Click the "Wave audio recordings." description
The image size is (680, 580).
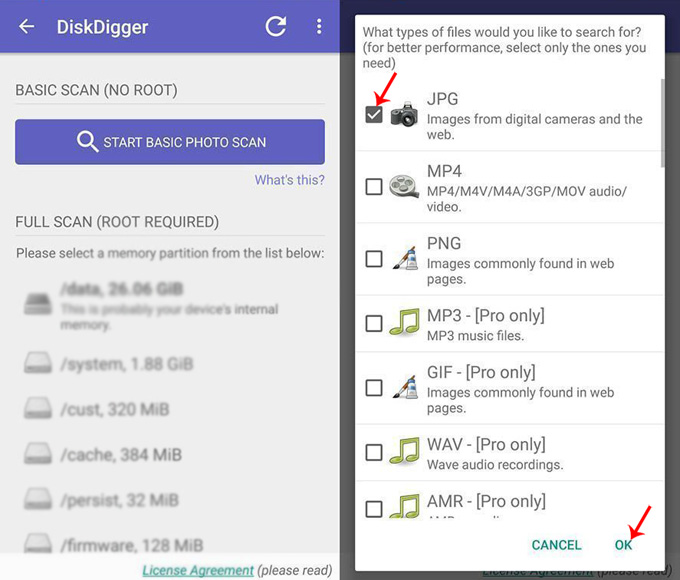495,465
